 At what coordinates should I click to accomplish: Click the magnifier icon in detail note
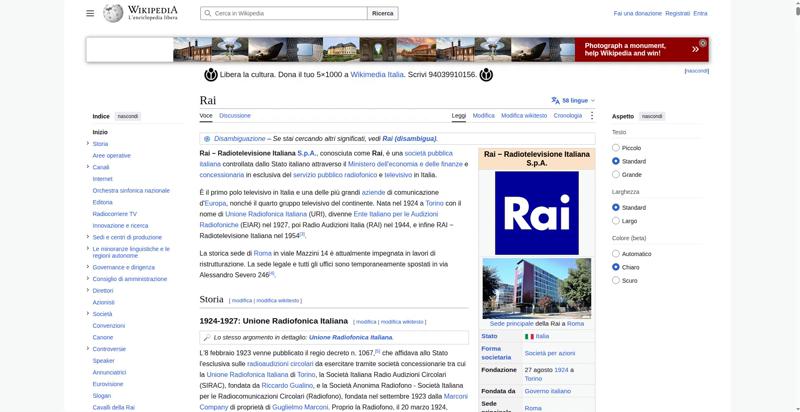point(207,338)
